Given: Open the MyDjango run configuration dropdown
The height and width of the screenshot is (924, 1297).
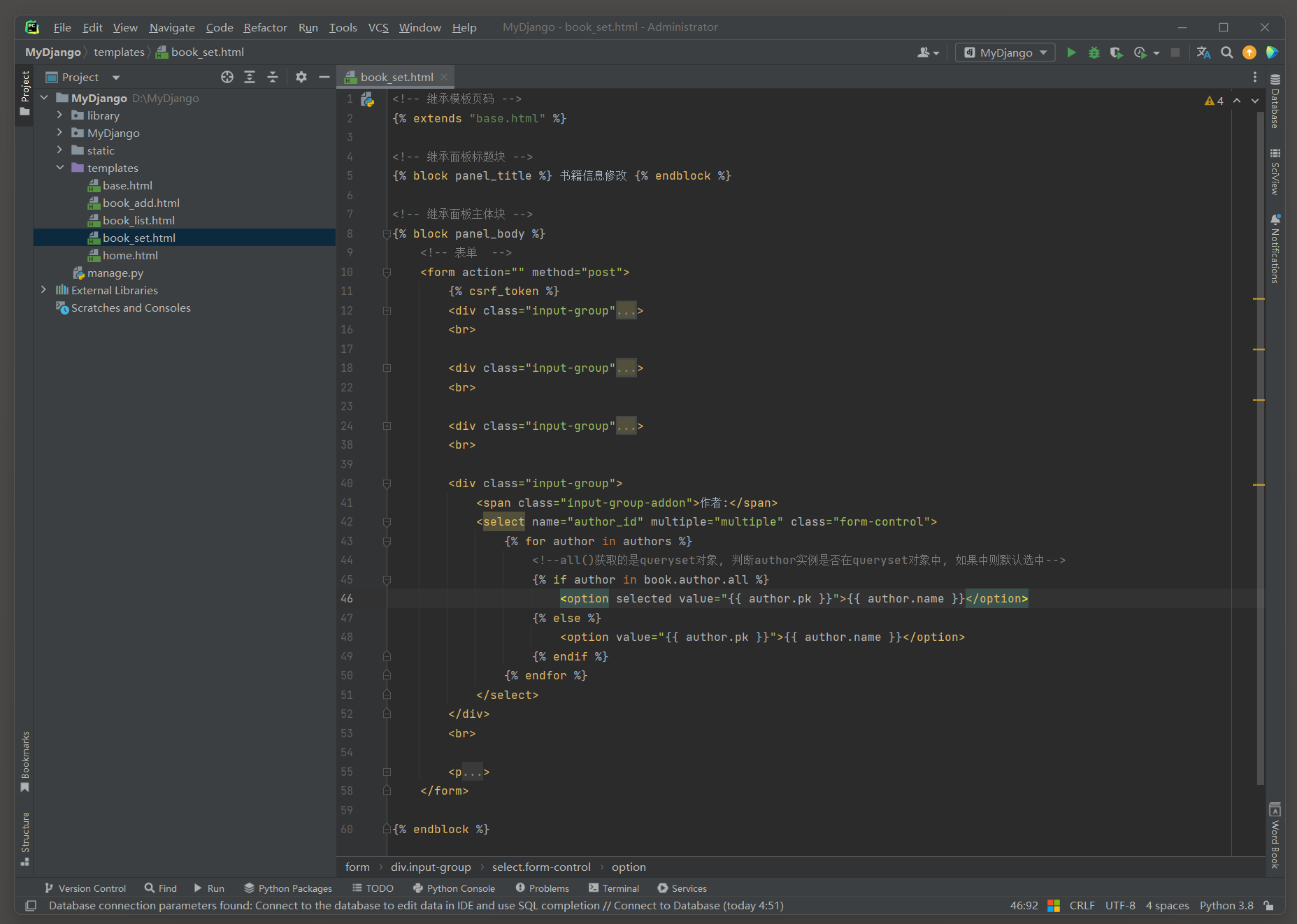Looking at the screenshot, I should [x=1005, y=52].
